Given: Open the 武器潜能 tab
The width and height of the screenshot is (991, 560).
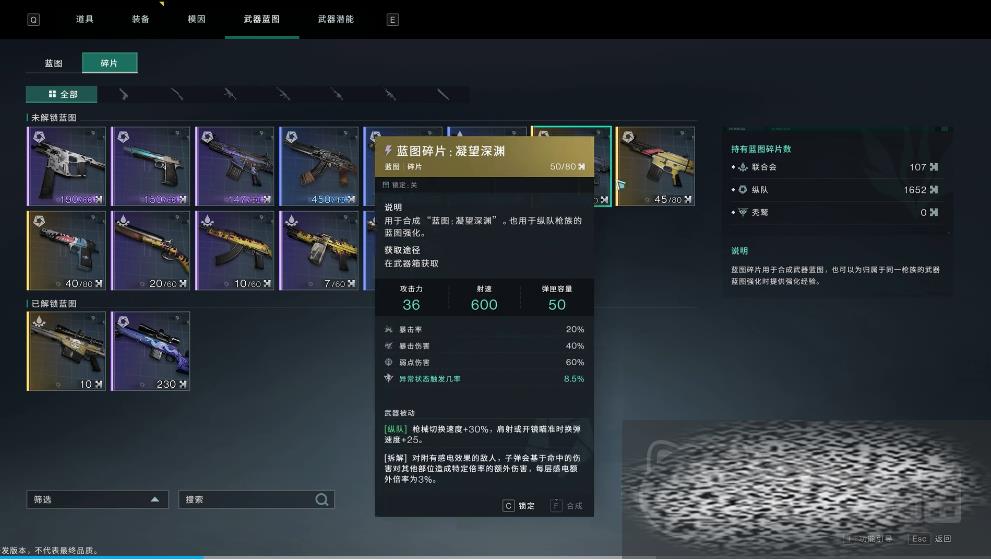Looking at the screenshot, I should [x=336, y=20].
